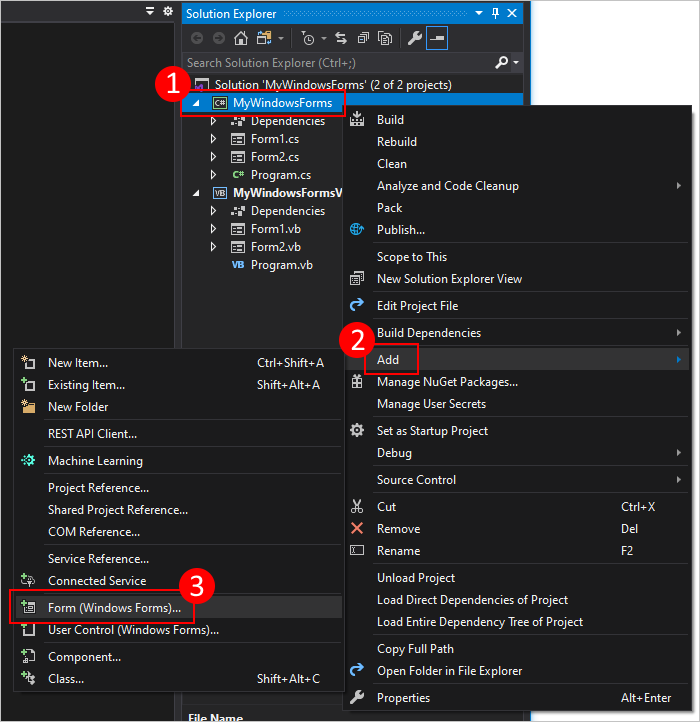Click Manage NuGet Packages... in context menu
The width and height of the screenshot is (700, 722).
tap(447, 382)
